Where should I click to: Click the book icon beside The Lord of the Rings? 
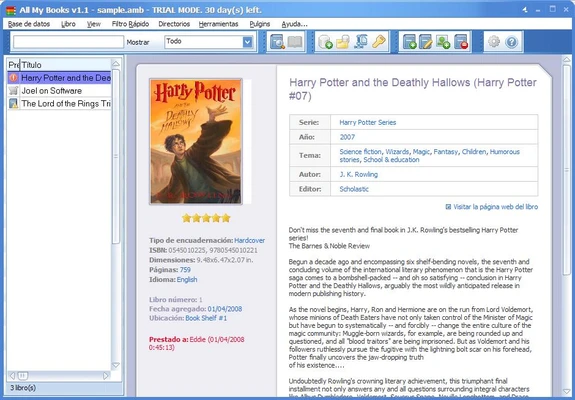(13, 103)
